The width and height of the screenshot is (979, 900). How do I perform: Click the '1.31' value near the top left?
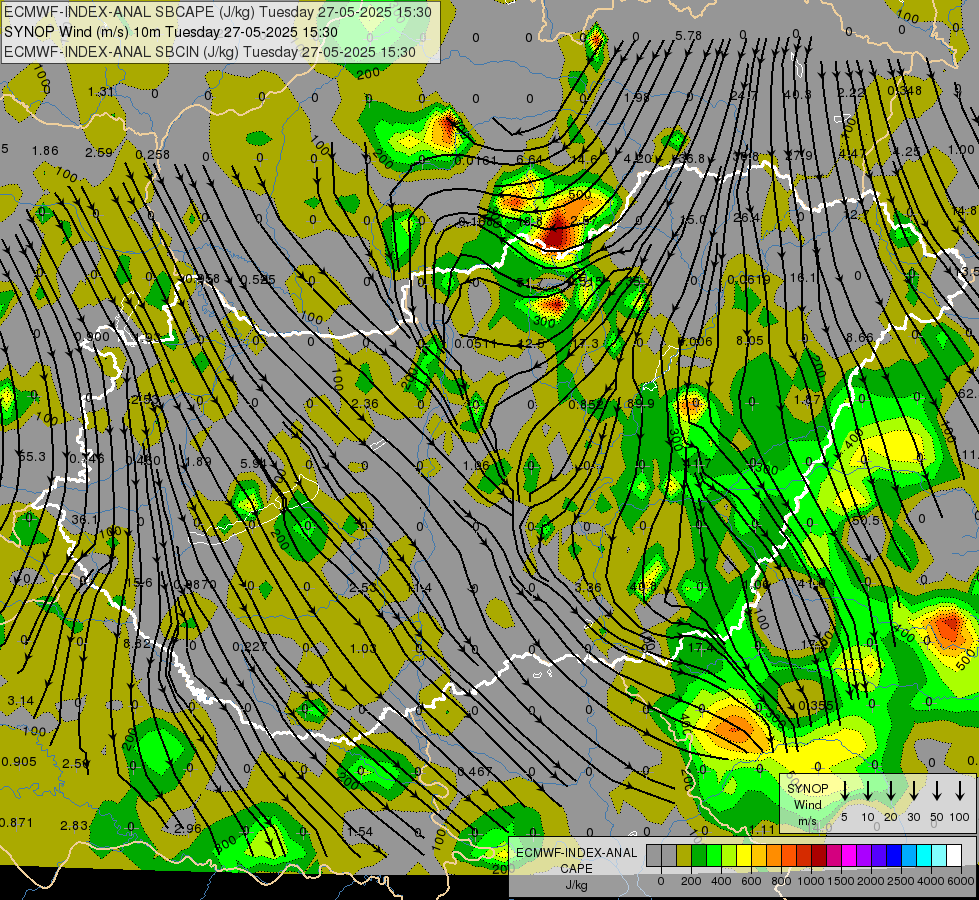tap(101, 92)
